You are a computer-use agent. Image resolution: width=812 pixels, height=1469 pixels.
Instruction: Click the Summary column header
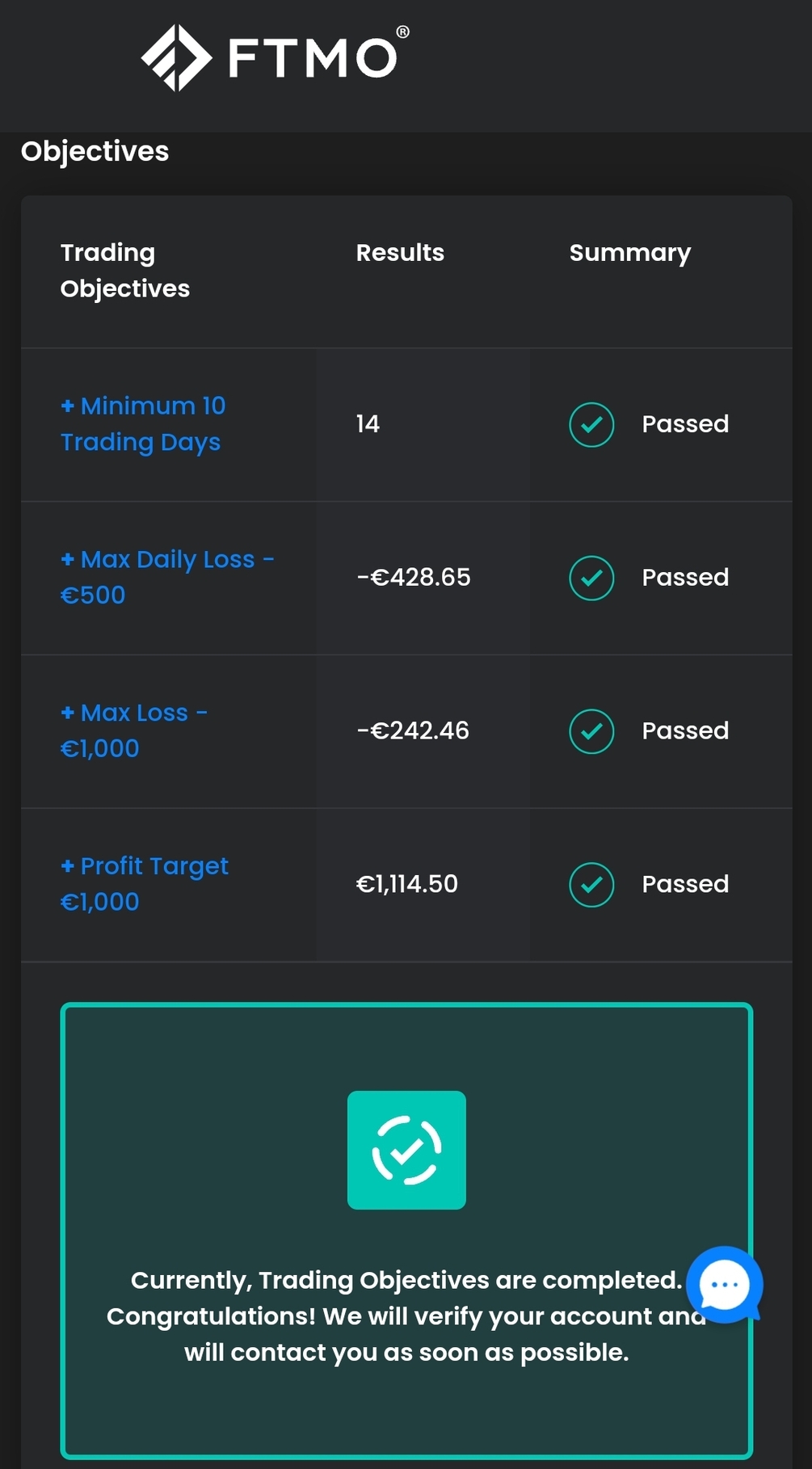click(x=630, y=253)
